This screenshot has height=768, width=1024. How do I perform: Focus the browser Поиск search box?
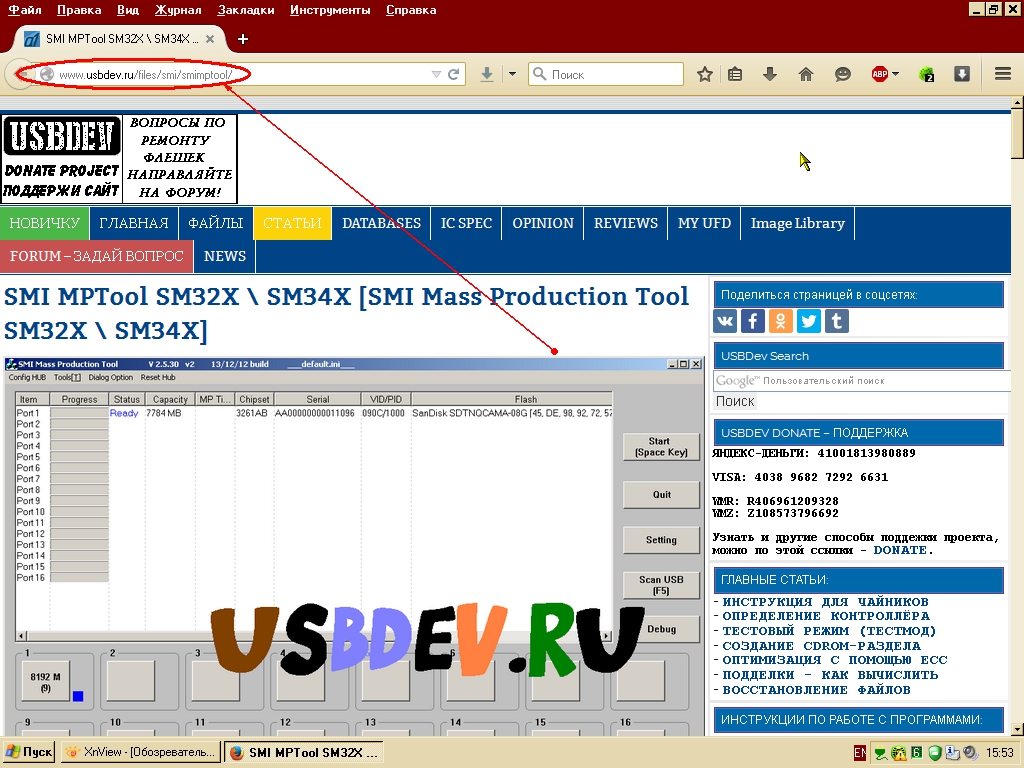click(x=605, y=74)
